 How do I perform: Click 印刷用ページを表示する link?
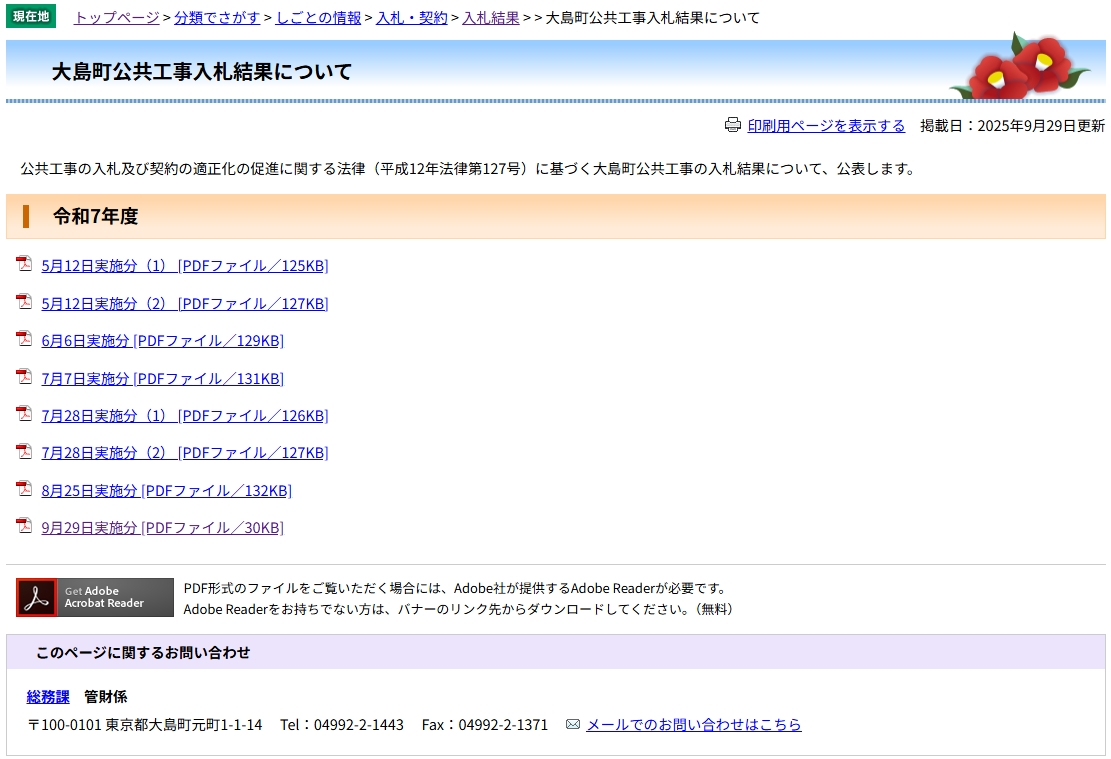pyautogui.click(x=826, y=126)
